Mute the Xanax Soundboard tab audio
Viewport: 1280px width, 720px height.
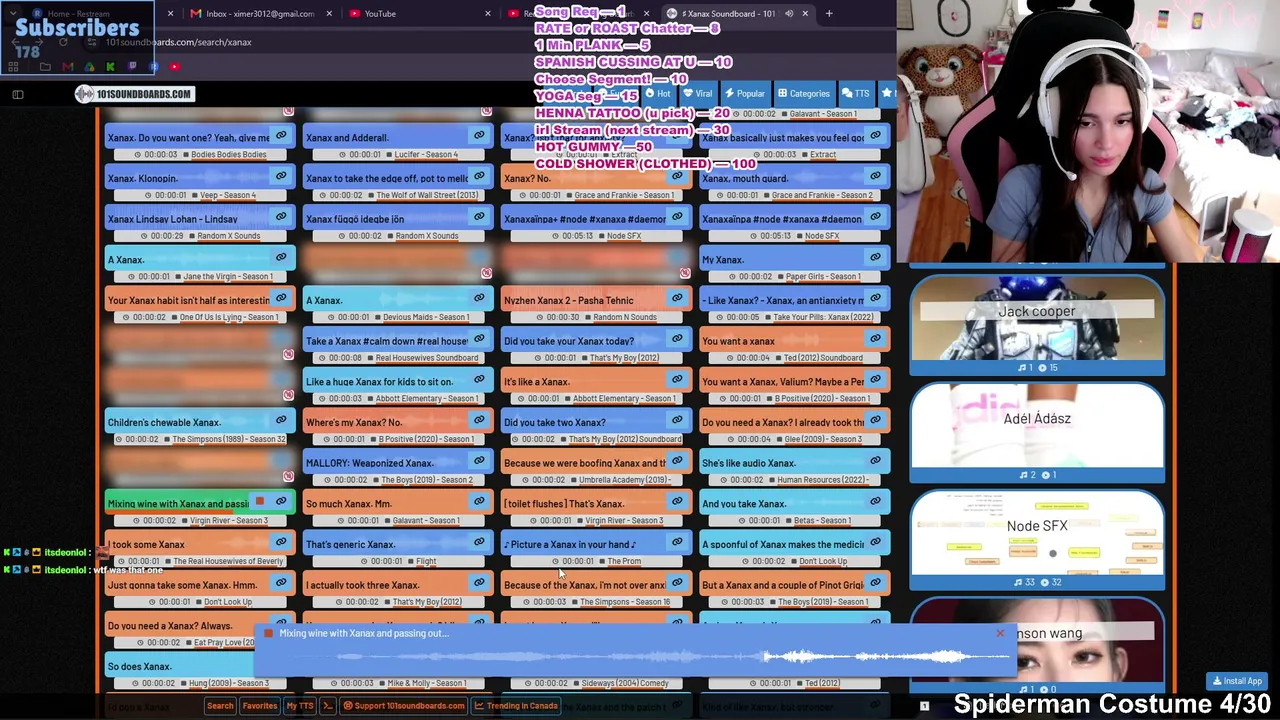click(x=788, y=14)
